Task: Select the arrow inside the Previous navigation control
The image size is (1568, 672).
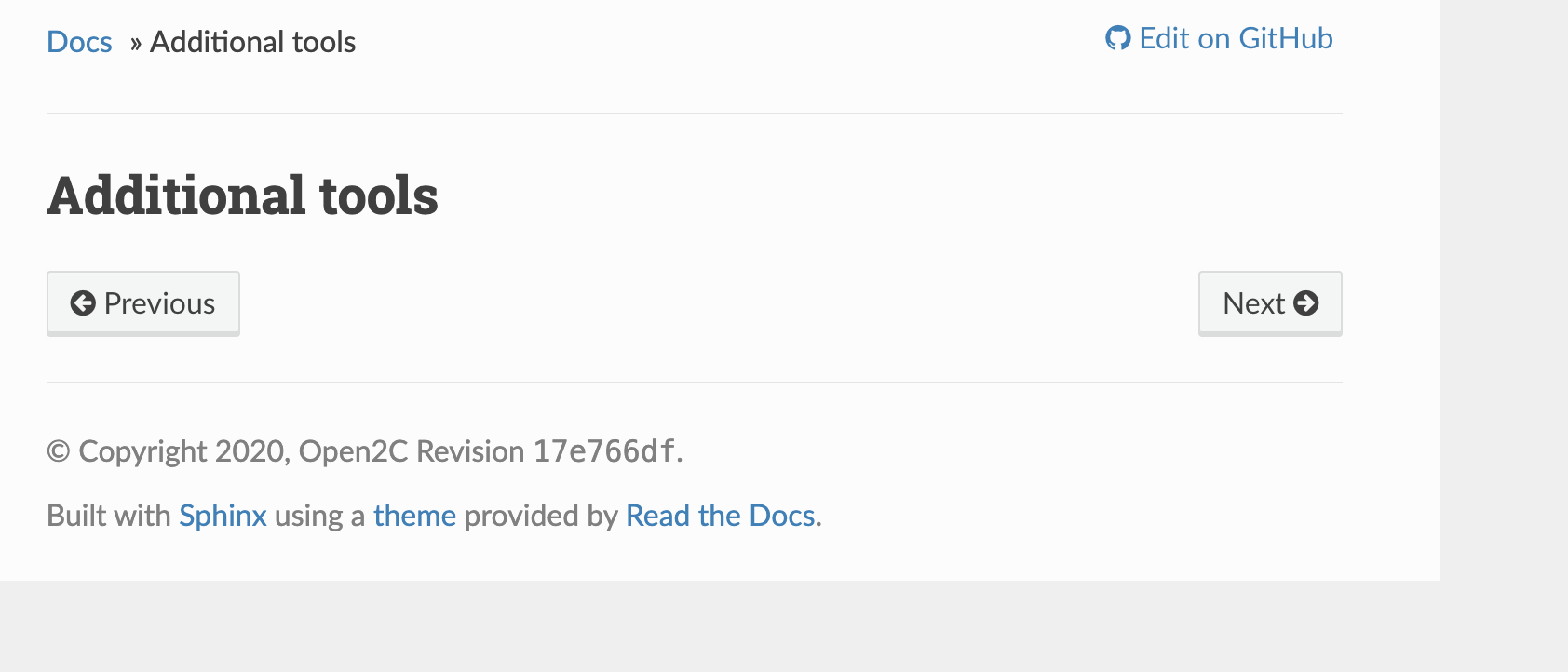Action: [83, 302]
